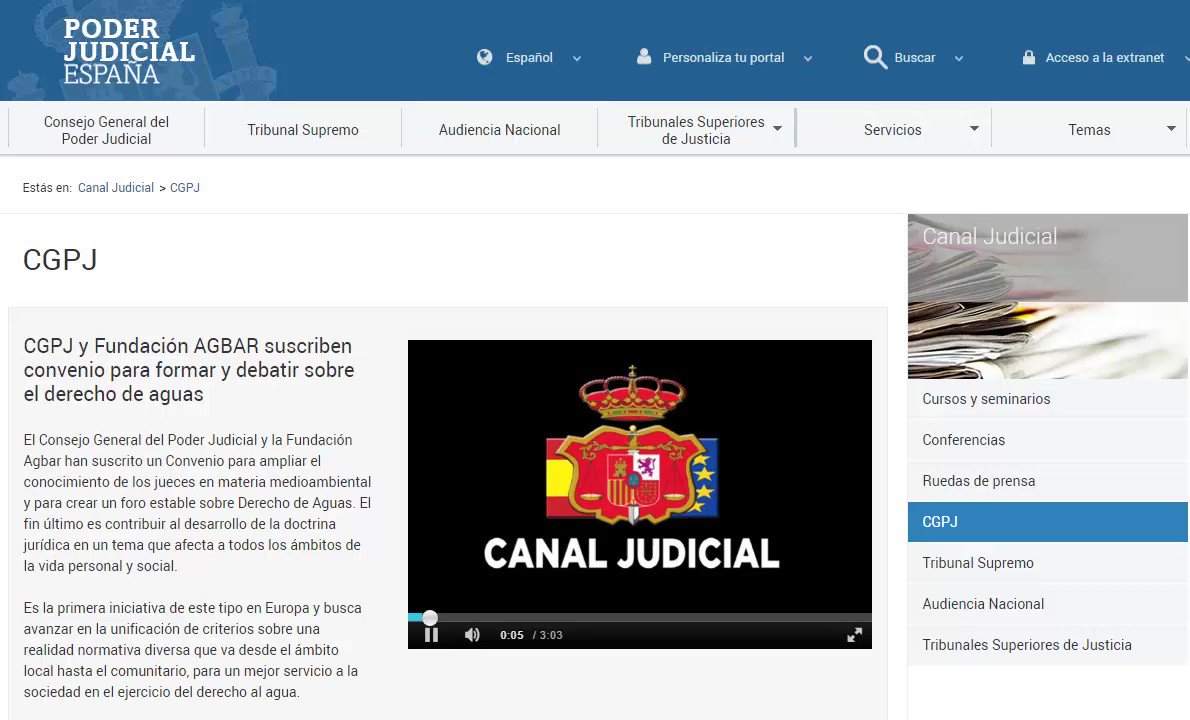The image size is (1190, 720).
Task: Expand the Buscar dropdown chevron
Action: pyautogui.click(x=959, y=58)
